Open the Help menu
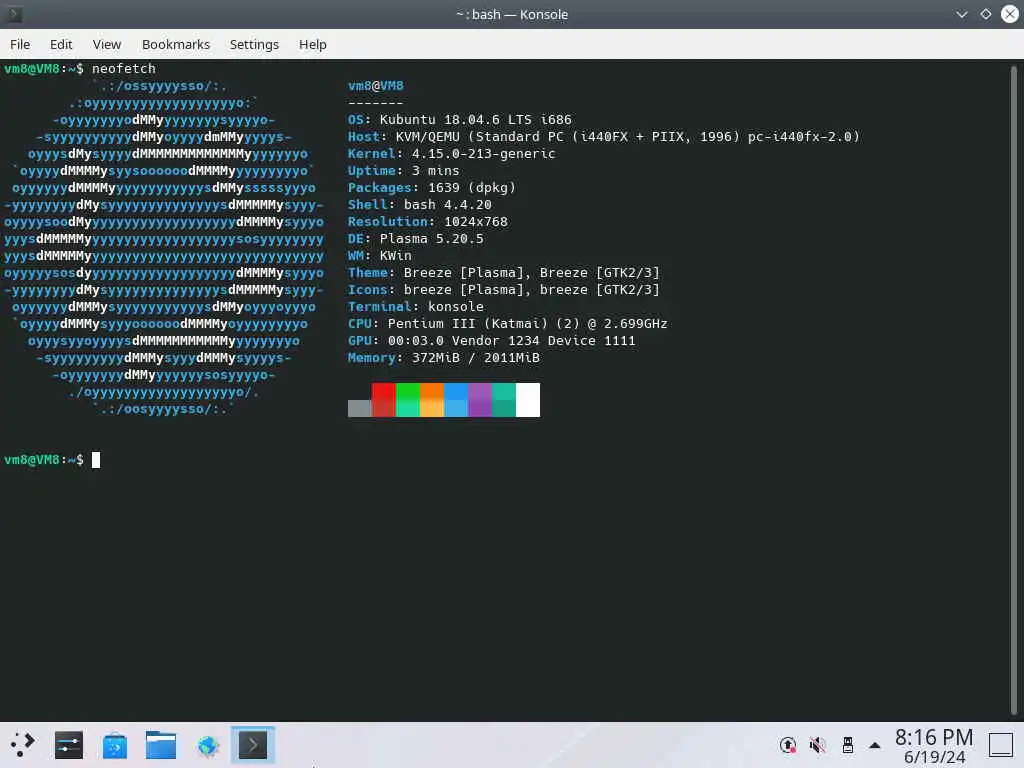 [313, 44]
